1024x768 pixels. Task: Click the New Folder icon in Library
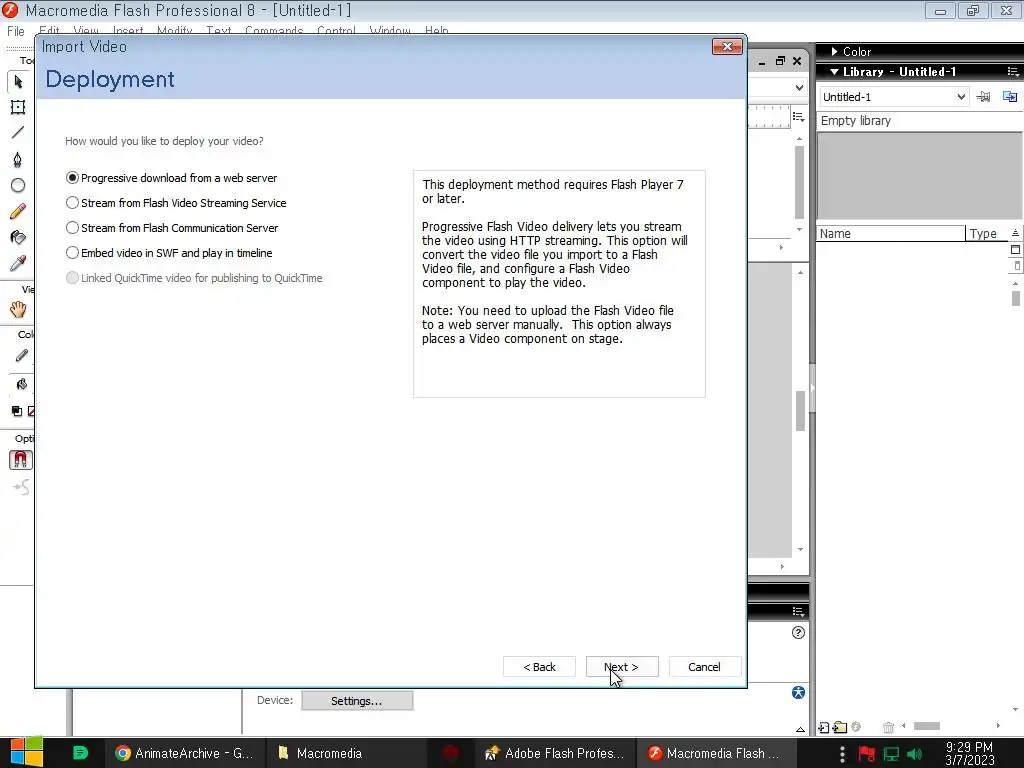(x=840, y=727)
